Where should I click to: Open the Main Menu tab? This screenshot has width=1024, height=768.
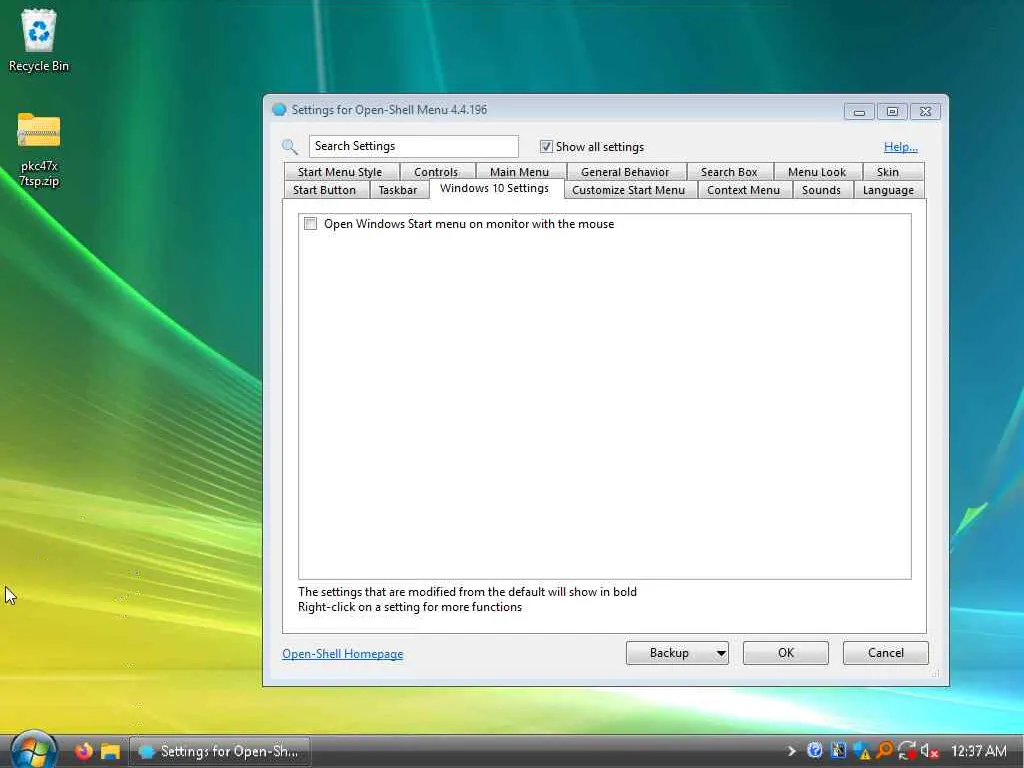(519, 172)
